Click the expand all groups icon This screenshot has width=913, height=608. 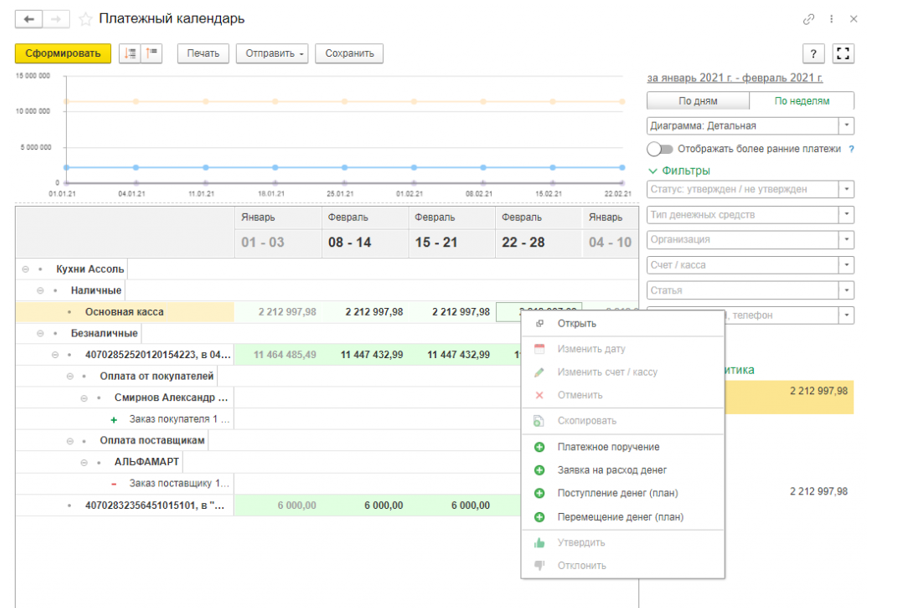(130, 53)
